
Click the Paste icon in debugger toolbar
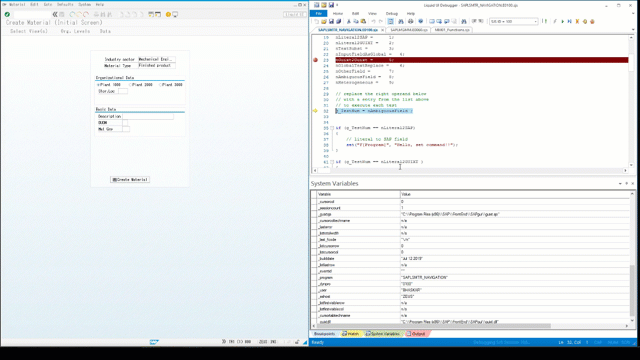tap(363, 22)
